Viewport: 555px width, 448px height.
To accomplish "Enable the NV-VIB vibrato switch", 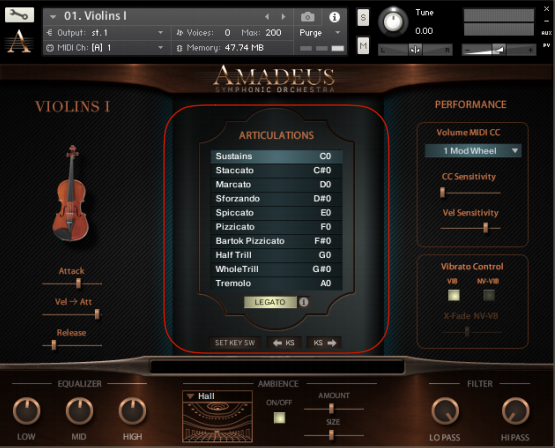I will point(489,295).
